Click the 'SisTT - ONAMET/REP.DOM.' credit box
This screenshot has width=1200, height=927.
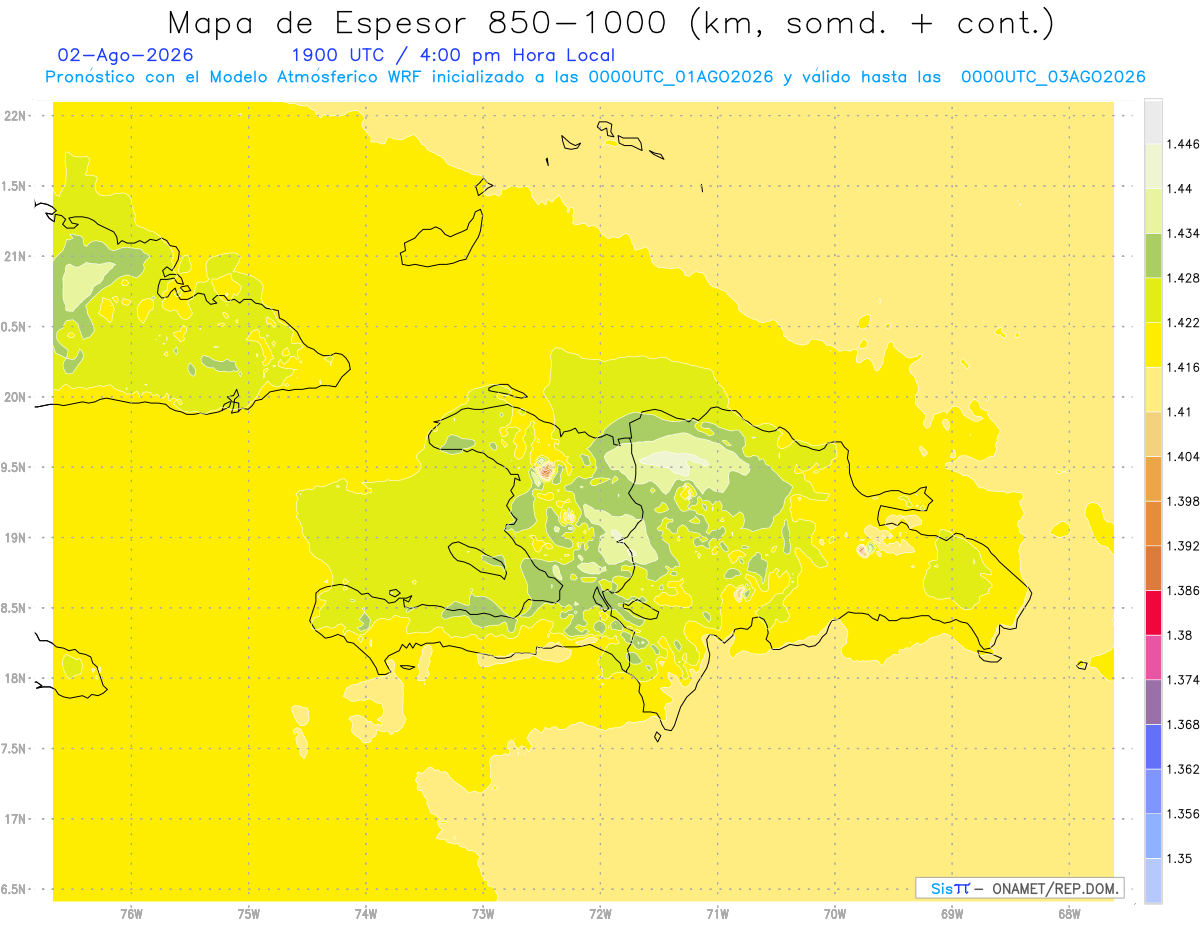(x=1020, y=888)
